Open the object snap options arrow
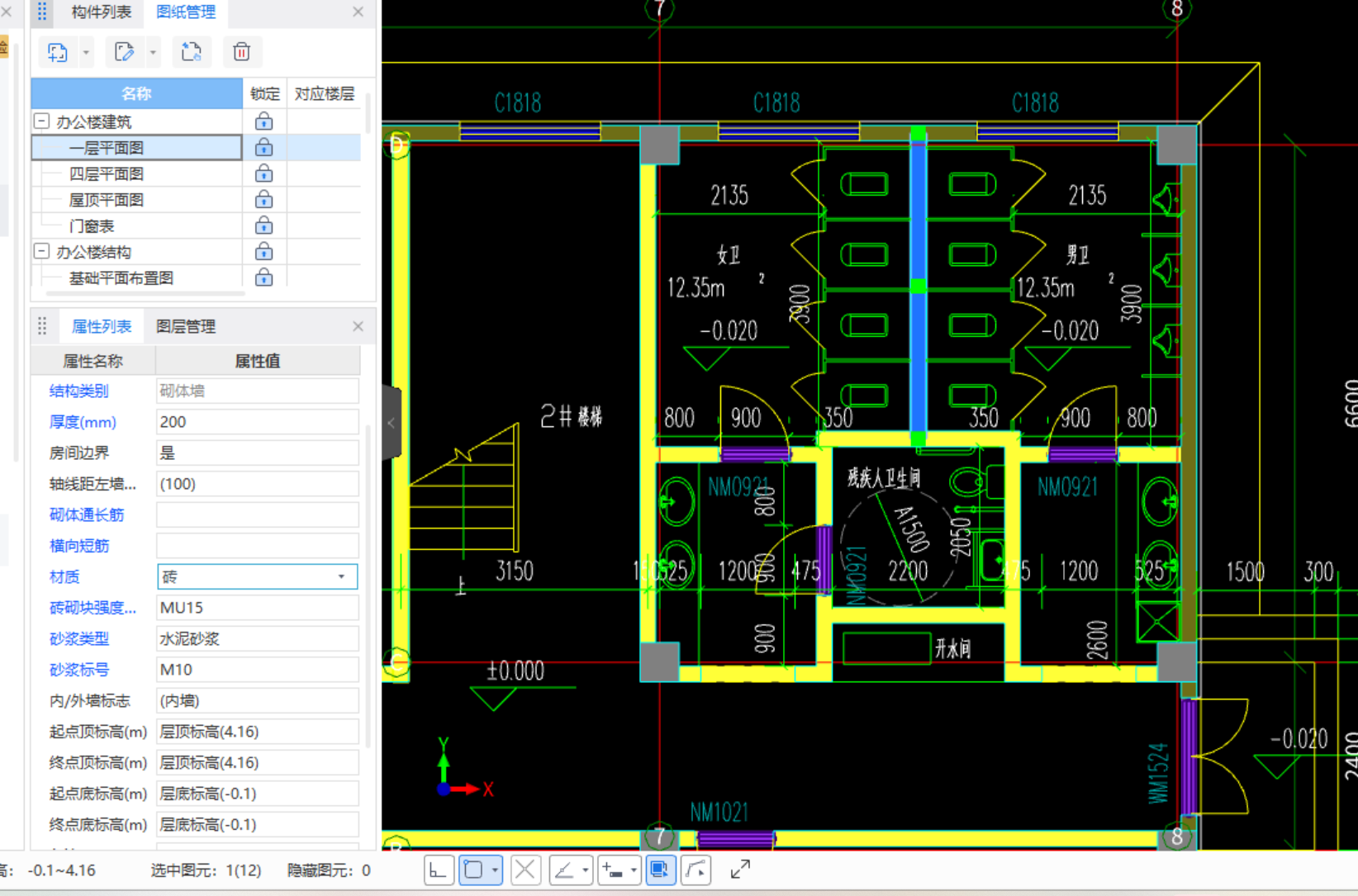Viewport: 1358px width, 896px height. coord(495,870)
